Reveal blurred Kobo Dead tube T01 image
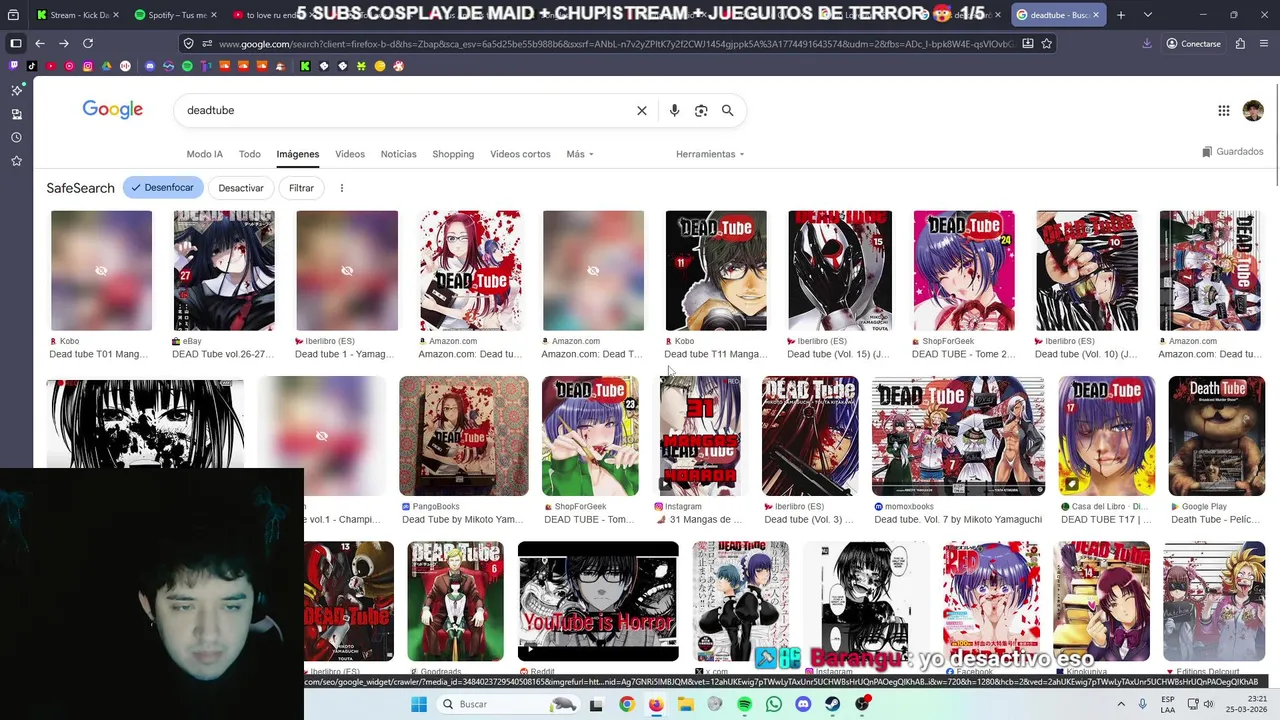This screenshot has height=720, width=1280. [x=101, y=270]
